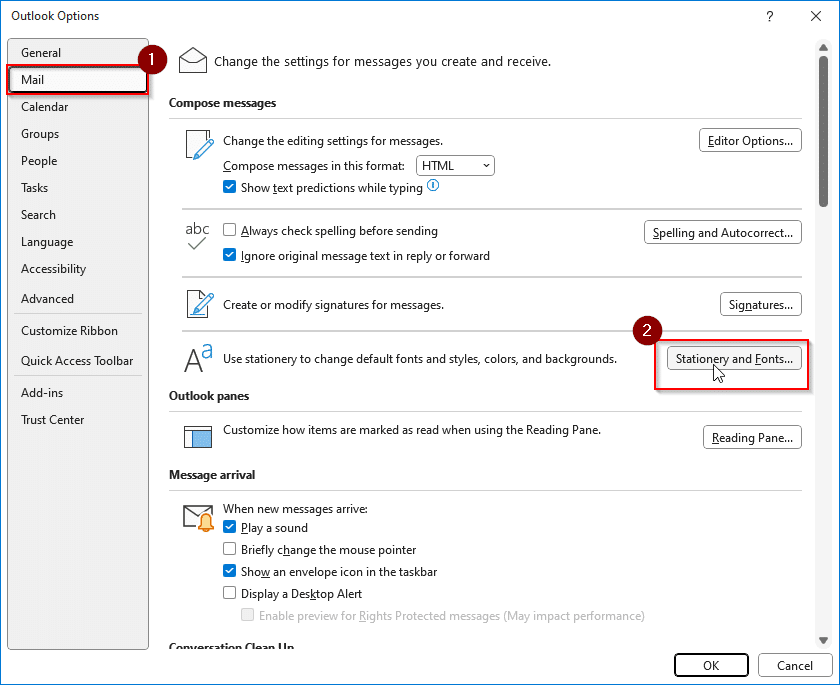Click the abc spelling checkmark icon
This screenshot has width=840, height=685.
point(197,236)
